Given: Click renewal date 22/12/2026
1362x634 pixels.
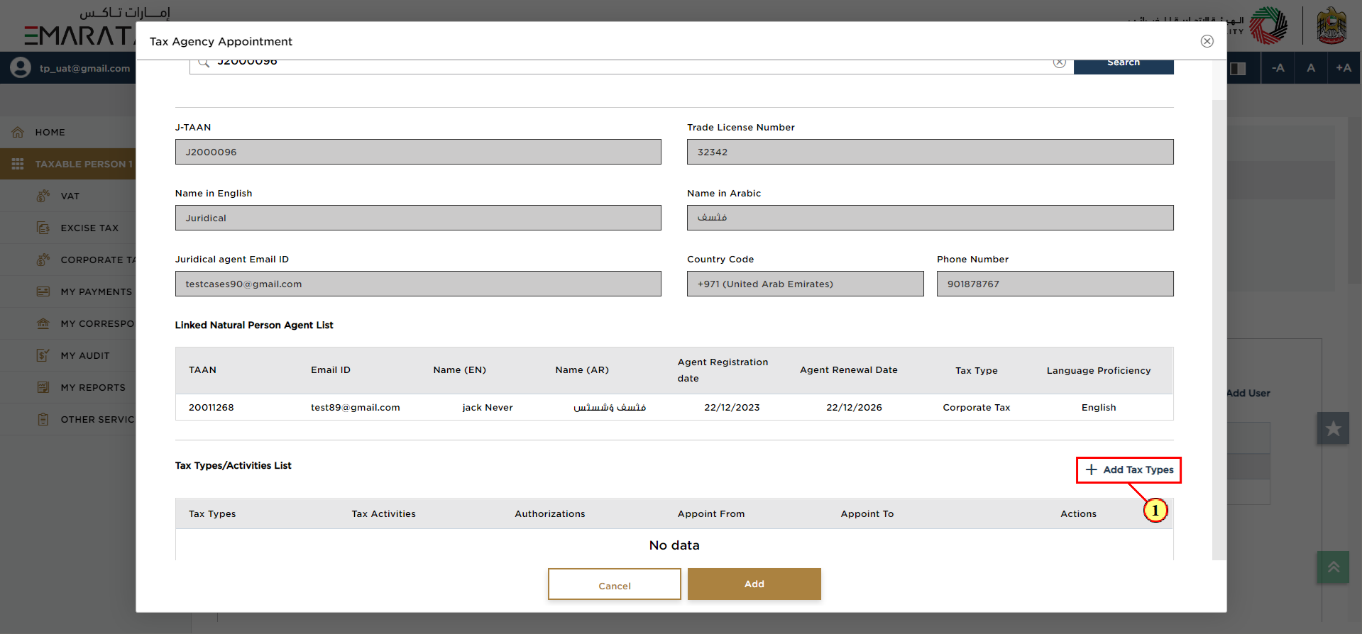Looking at the screenshot, I should coord(853,407).
